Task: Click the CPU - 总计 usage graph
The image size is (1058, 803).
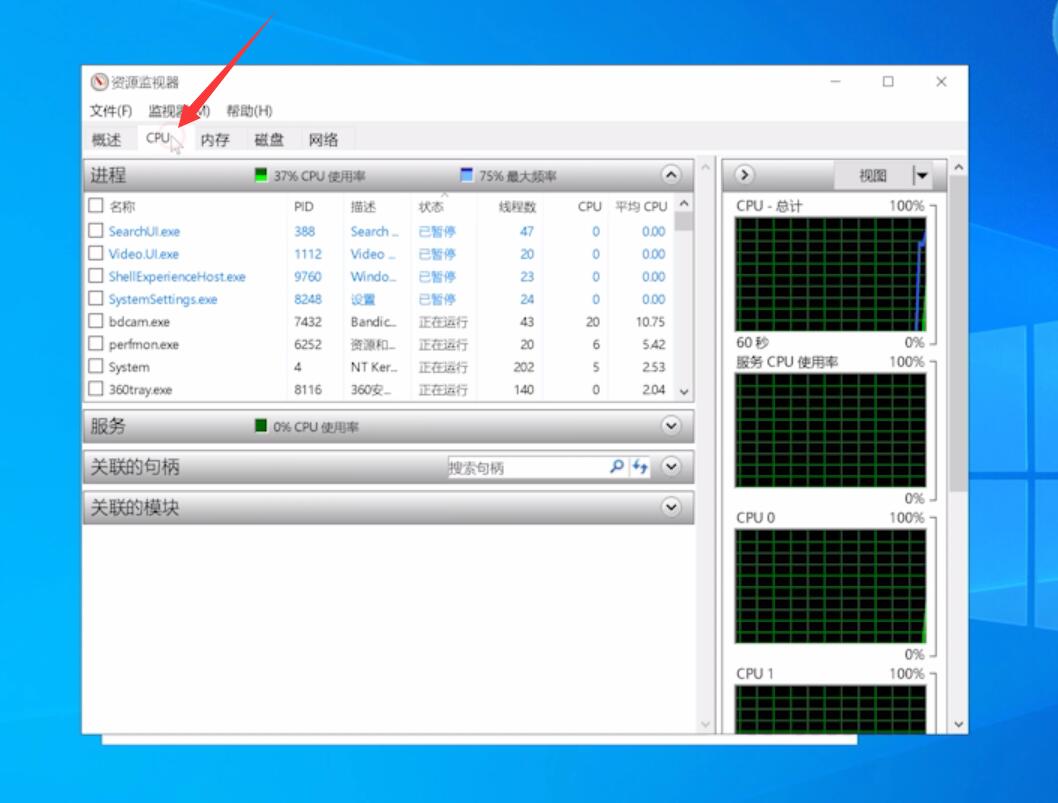Action: pos(831,274)
